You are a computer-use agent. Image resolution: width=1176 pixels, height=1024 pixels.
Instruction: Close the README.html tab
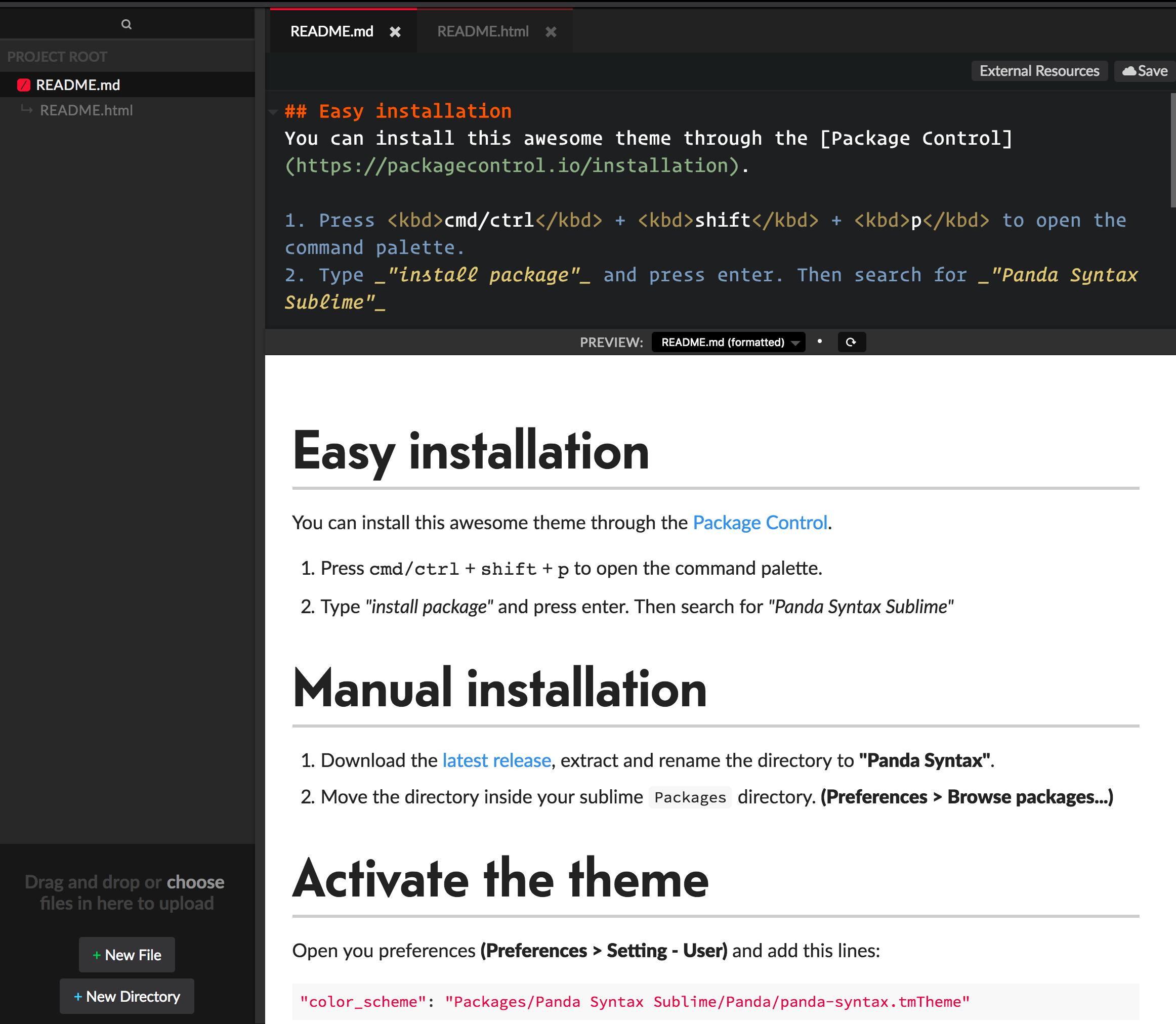tap(550, 32)
